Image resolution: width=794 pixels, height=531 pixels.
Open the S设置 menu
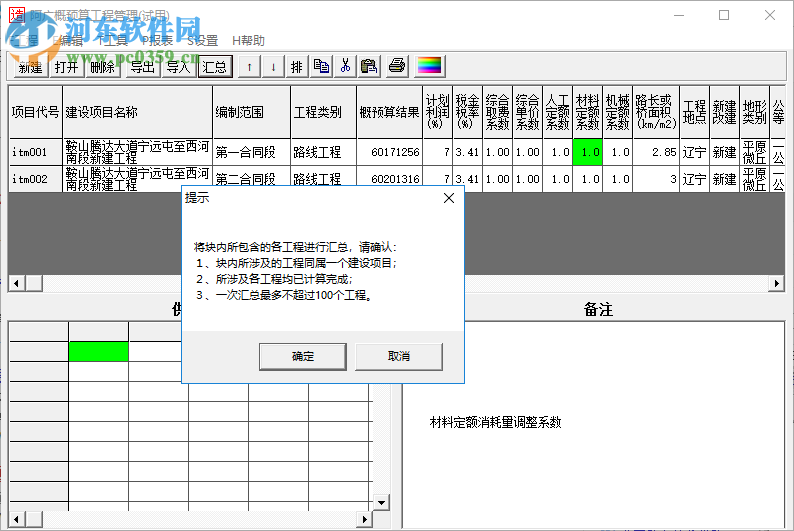(x=203, y=40)
